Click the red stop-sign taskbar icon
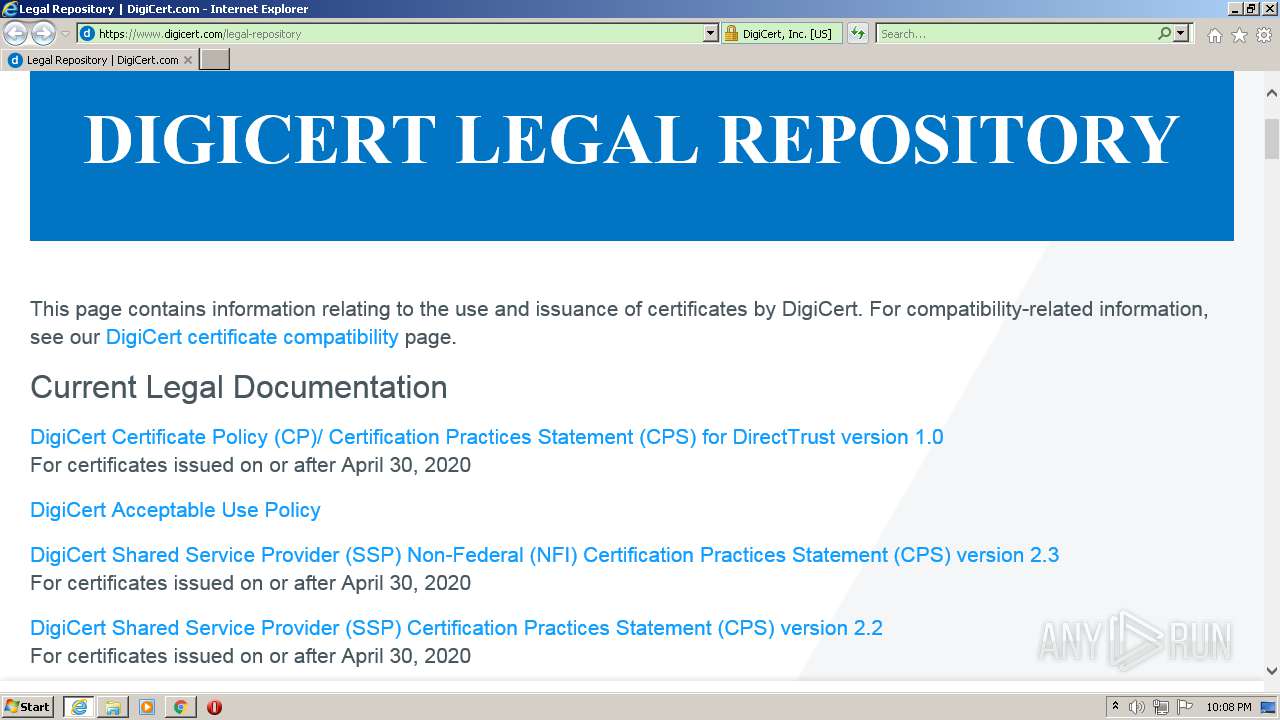 (214, 707)
